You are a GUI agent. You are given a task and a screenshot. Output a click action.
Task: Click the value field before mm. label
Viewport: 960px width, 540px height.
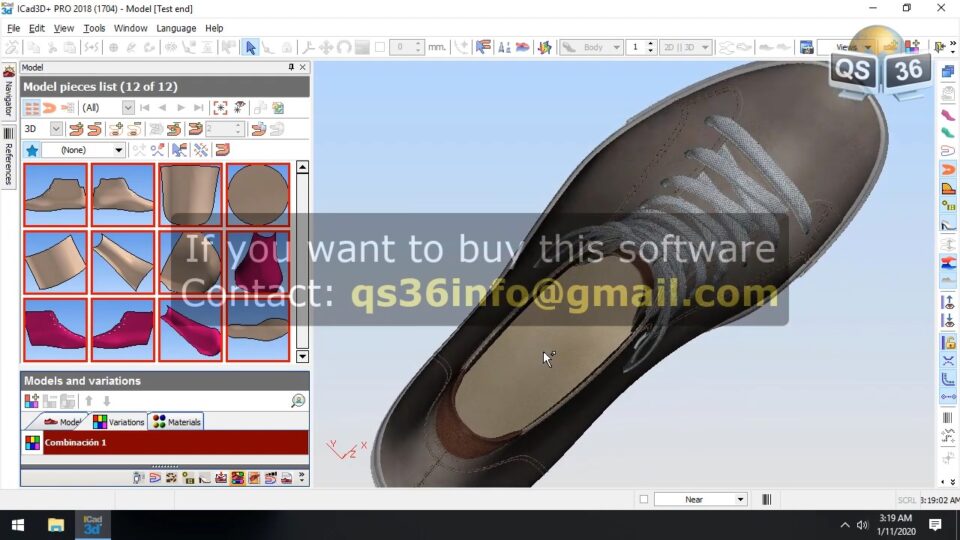405,47
